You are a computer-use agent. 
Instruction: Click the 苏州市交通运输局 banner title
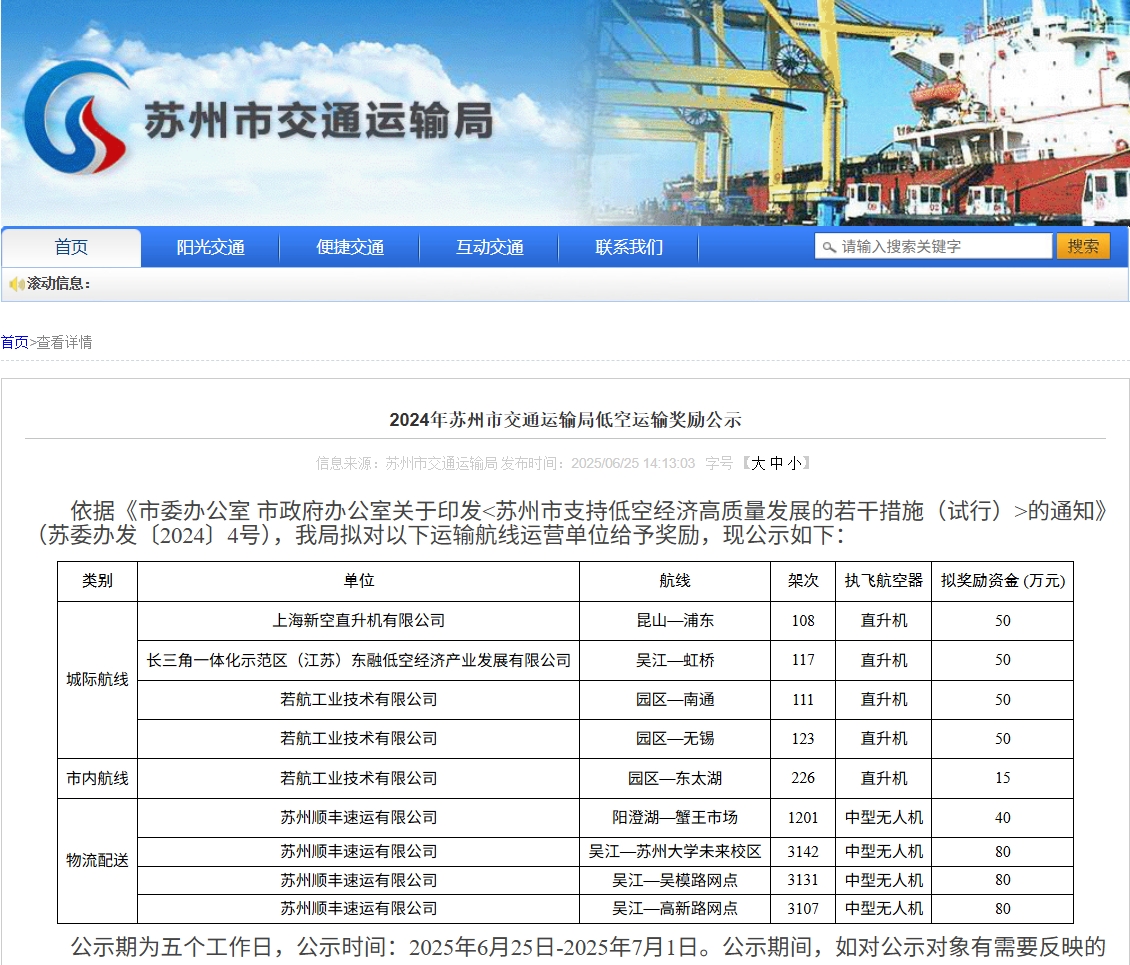click(x=318, y=122)
